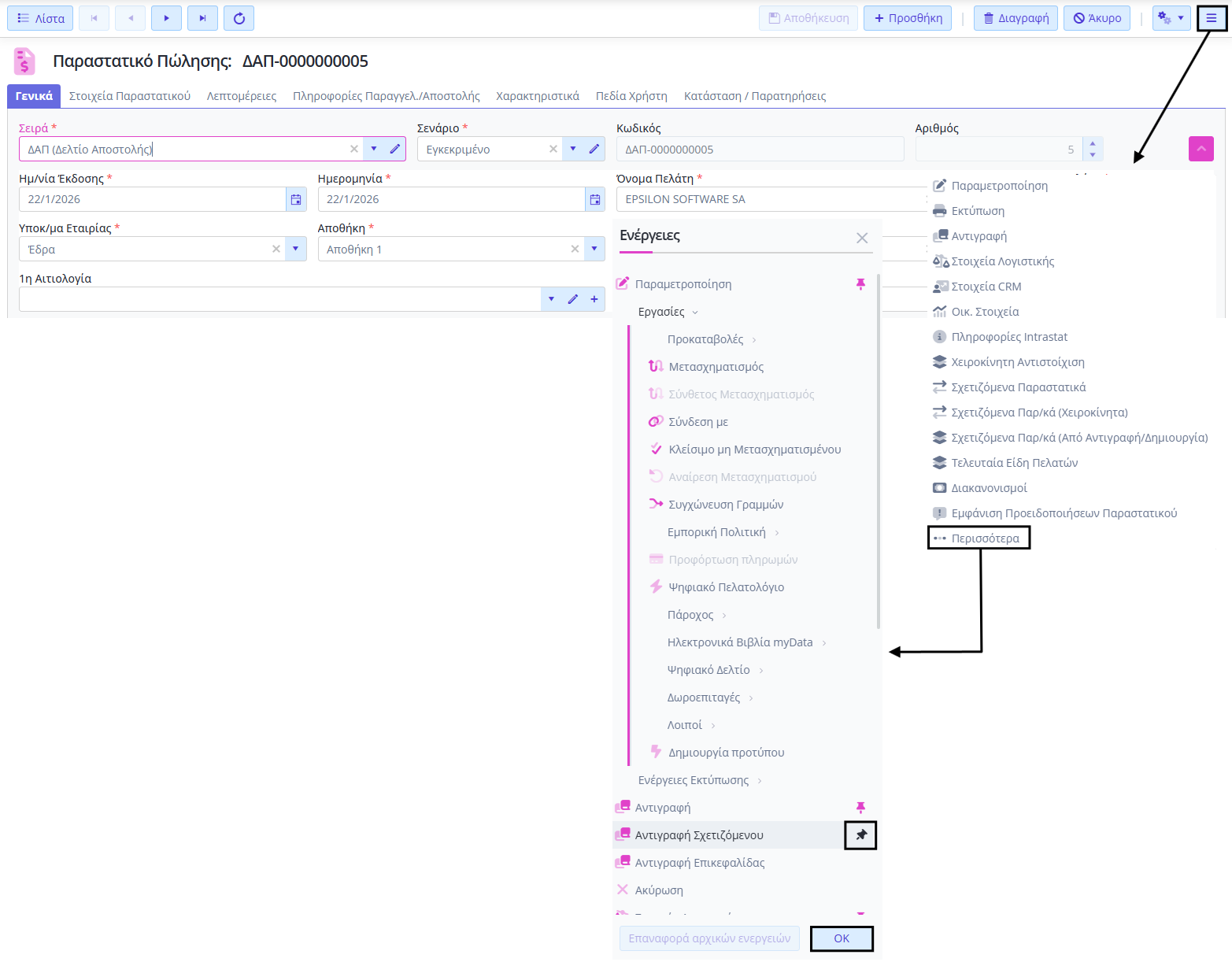The width and height of the screenshot is (1232, 962).
Task: Open the Αποθήκη dropdown
Action: pos(594,250)
